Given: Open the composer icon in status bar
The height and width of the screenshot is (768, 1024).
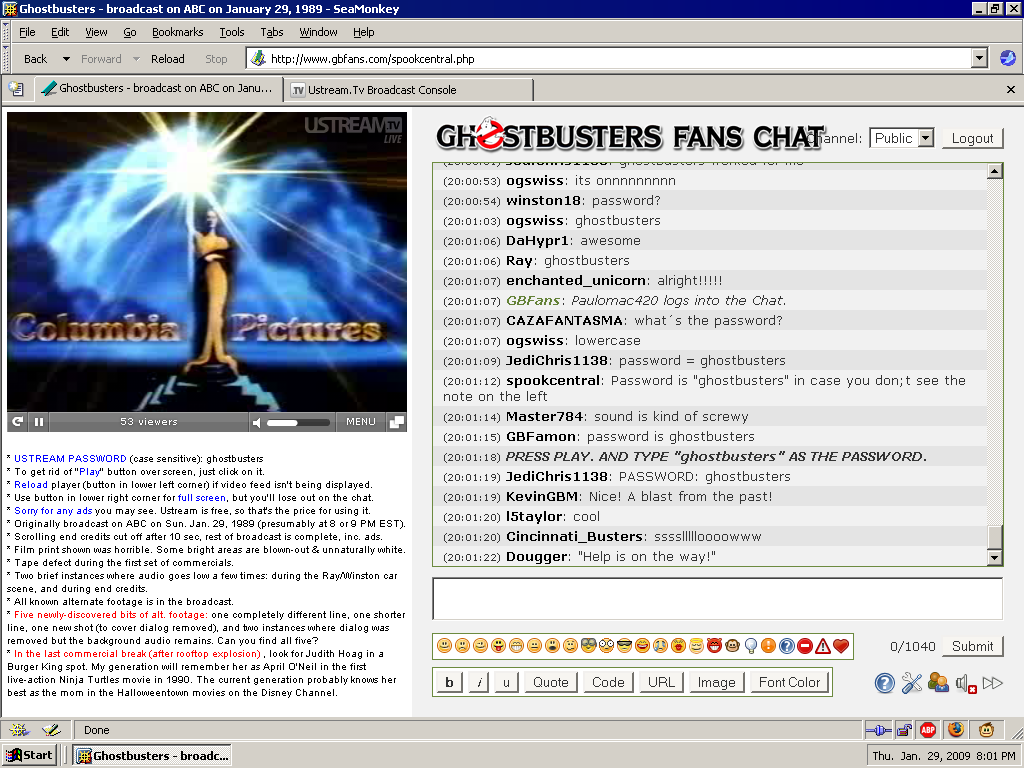Looking at the screenshot, I should point(51,729).
